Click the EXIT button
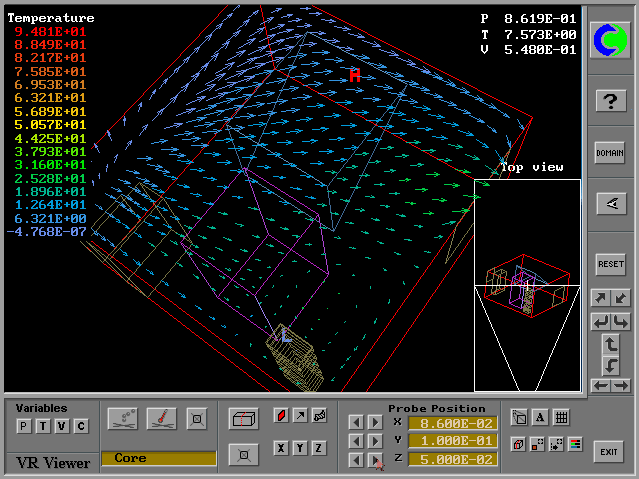 tap(609, 452)
